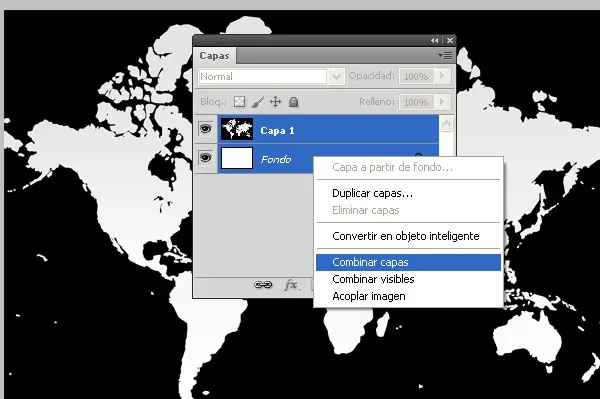
Task: Toggle lock all padlock icon
Action: click(x=293, y=102)
